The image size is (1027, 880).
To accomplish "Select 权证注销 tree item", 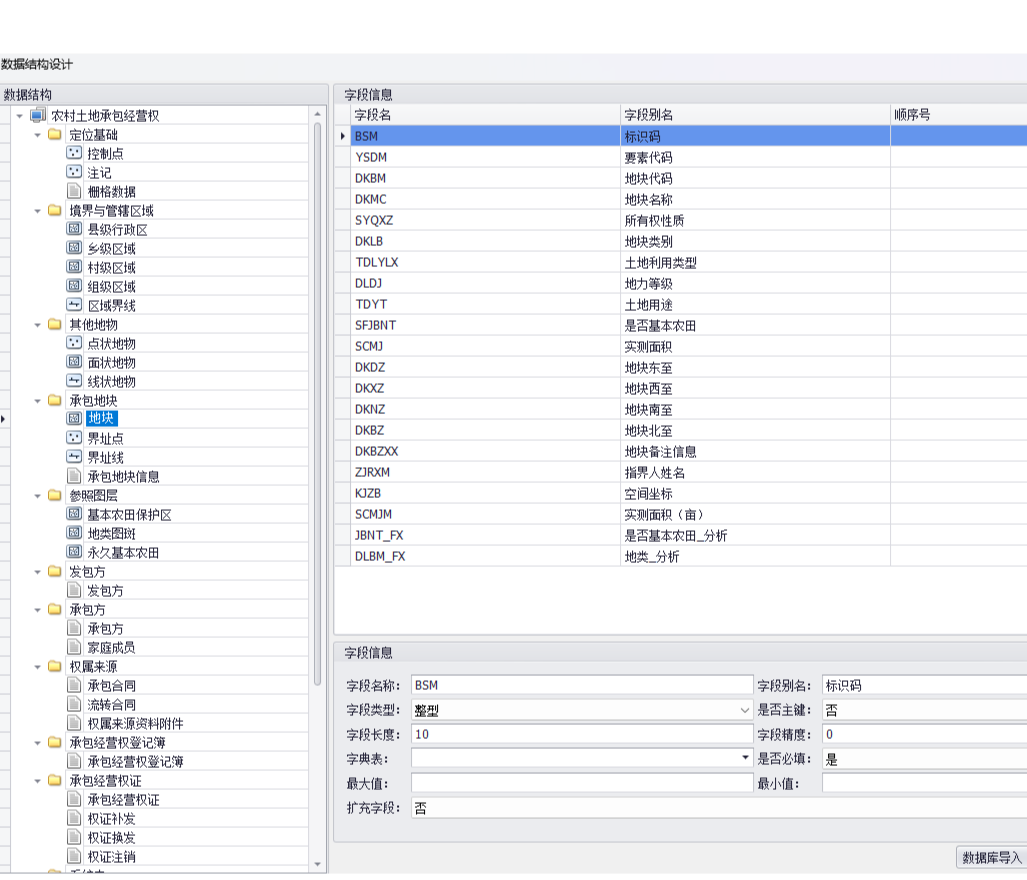I will click(x=112, y=856).
